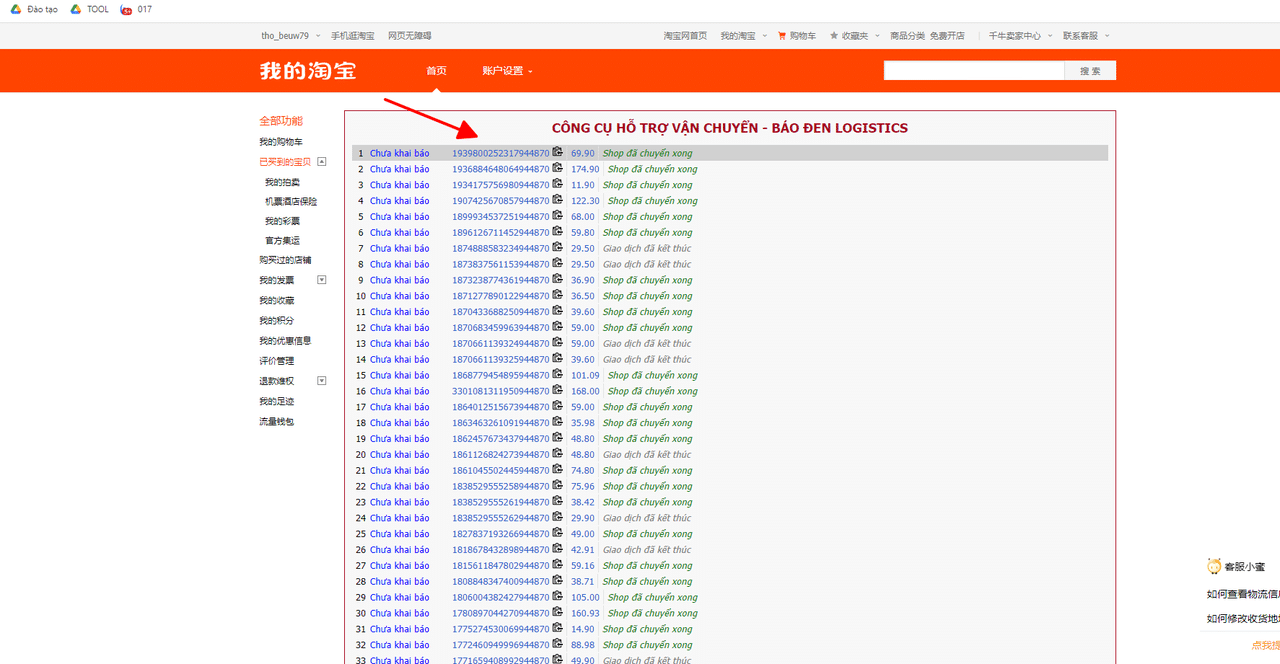Copy order ID in row 16
The height and width of the screenshot is (664, 1280).
[x=557, y=391]
